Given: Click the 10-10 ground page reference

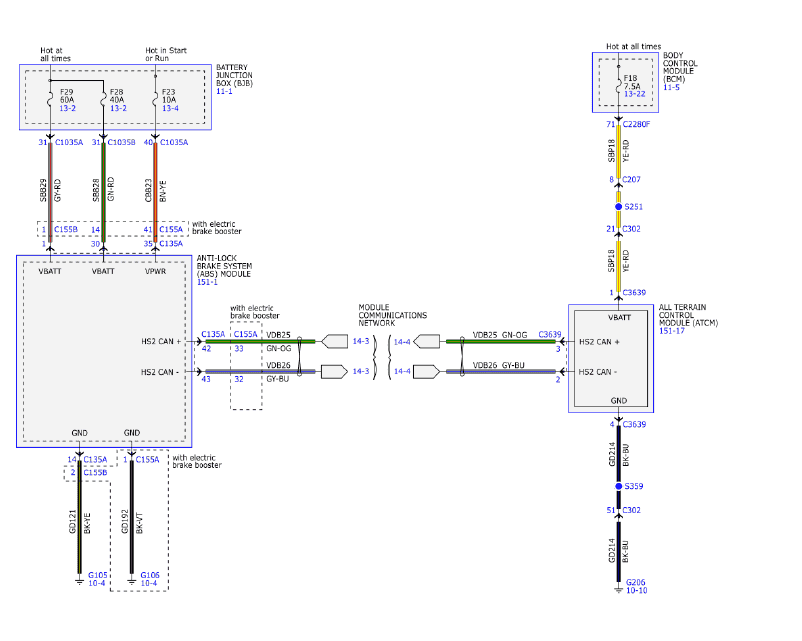Looking at the screenshot, I should click(x=636, y=590).
